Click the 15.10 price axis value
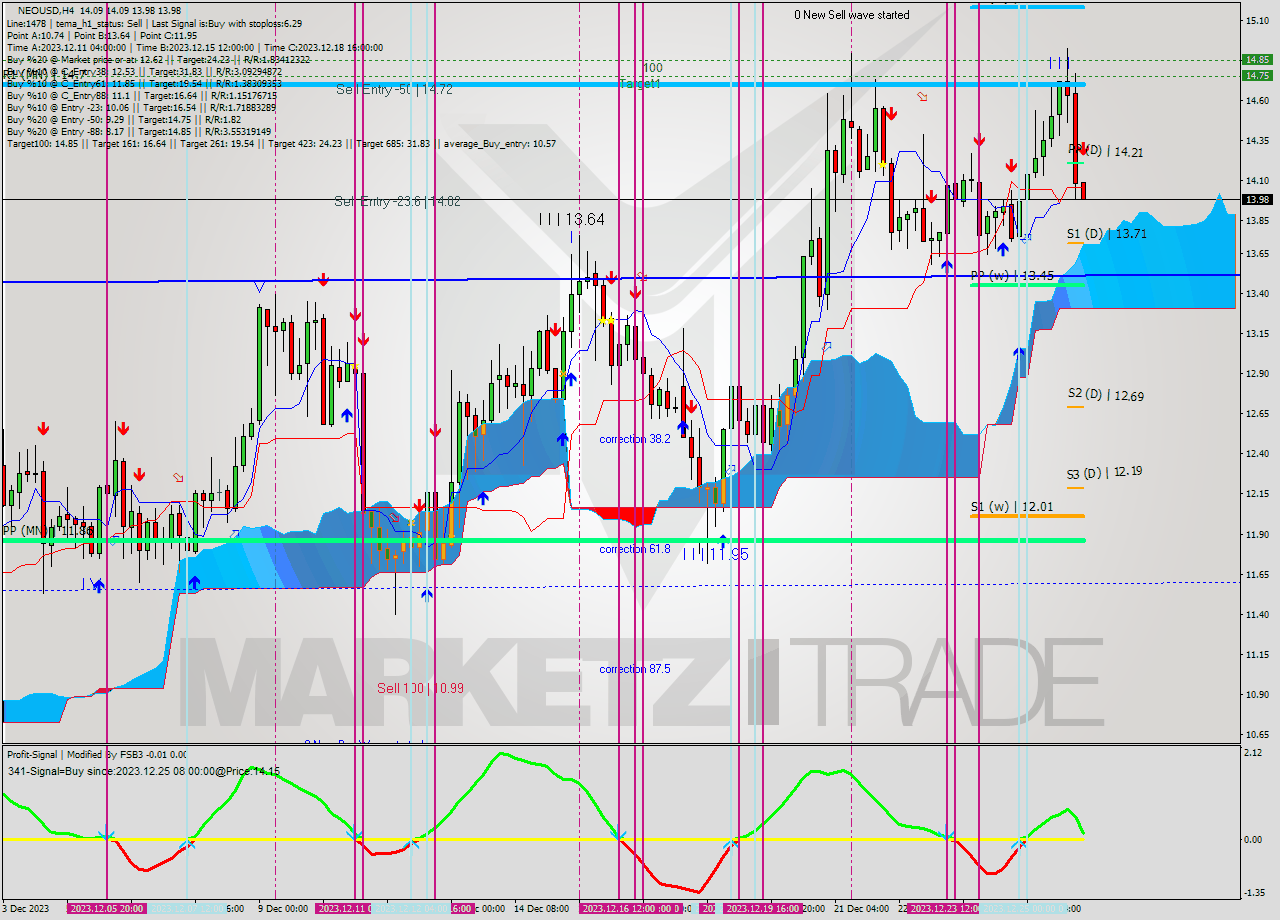The width and height of the screenshot is (1280, 920). point(1257,20)
